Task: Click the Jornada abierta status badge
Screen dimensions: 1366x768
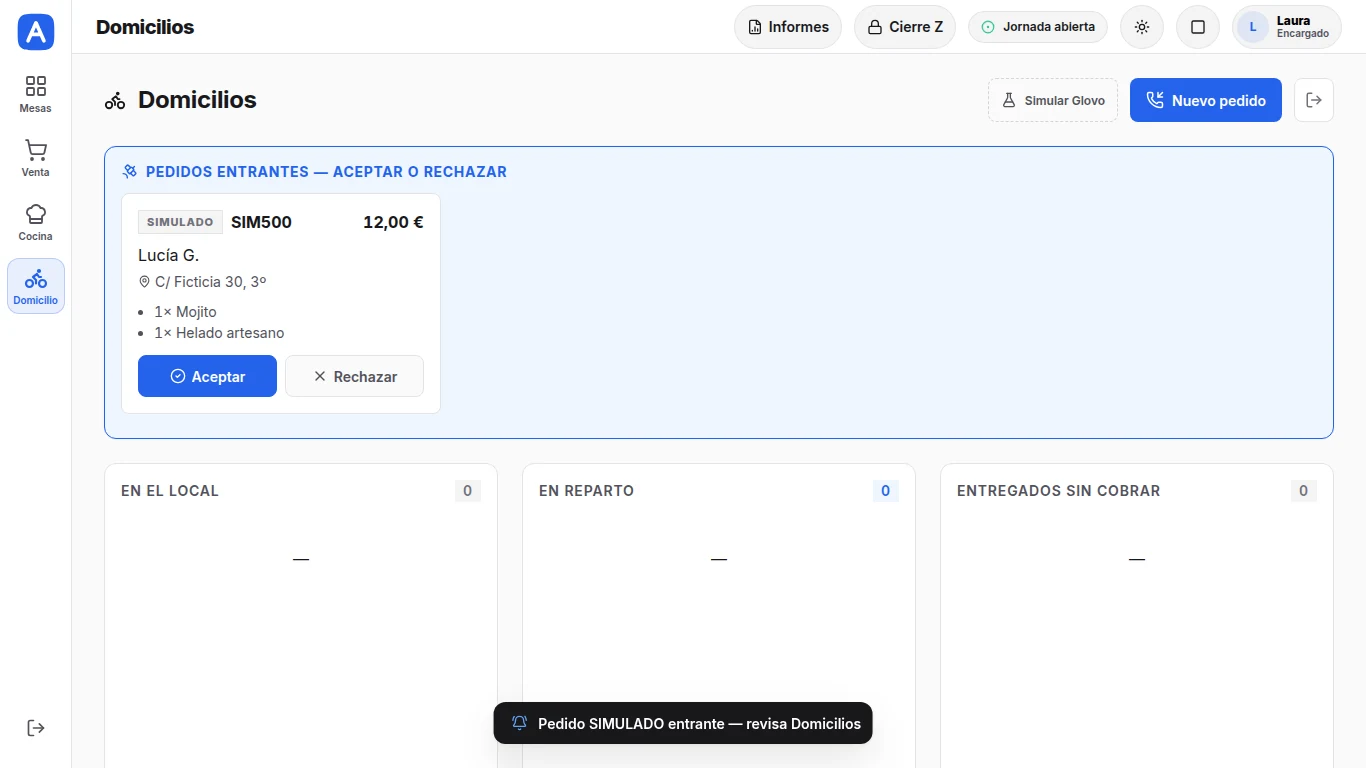Action: [x=1038, y=27]
